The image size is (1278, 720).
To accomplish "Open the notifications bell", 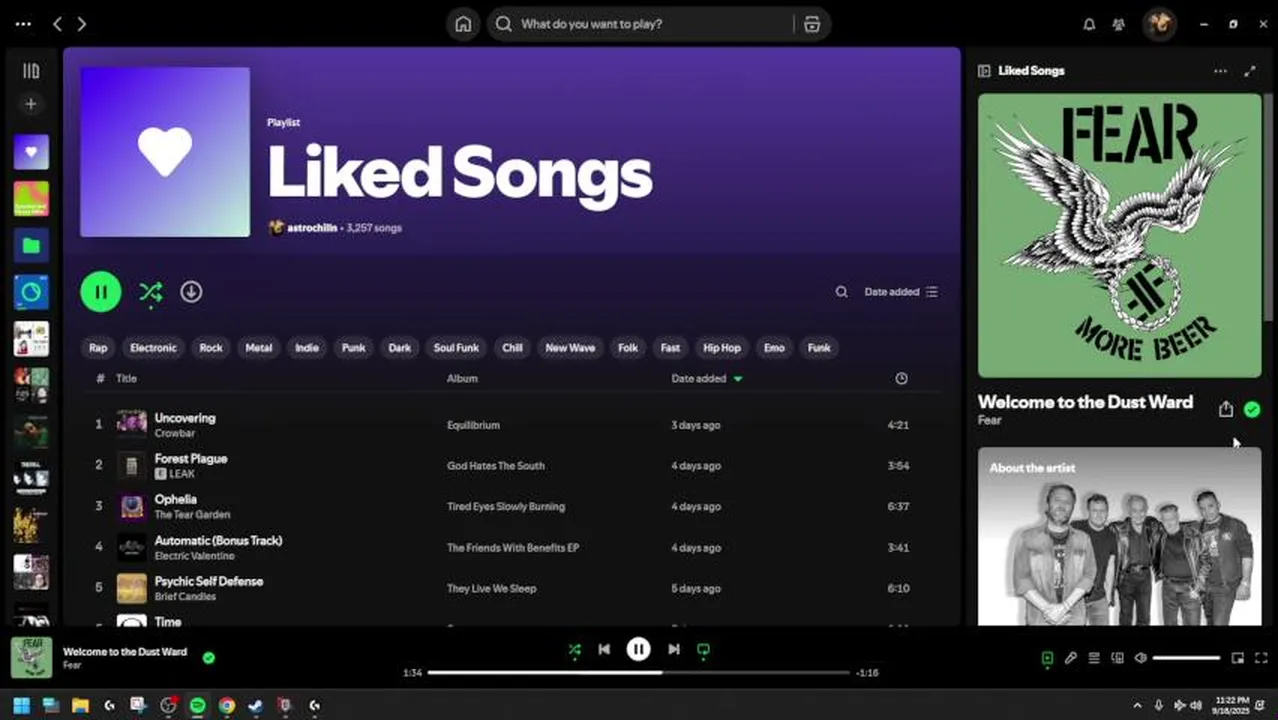I will [x=1089, y=24].
